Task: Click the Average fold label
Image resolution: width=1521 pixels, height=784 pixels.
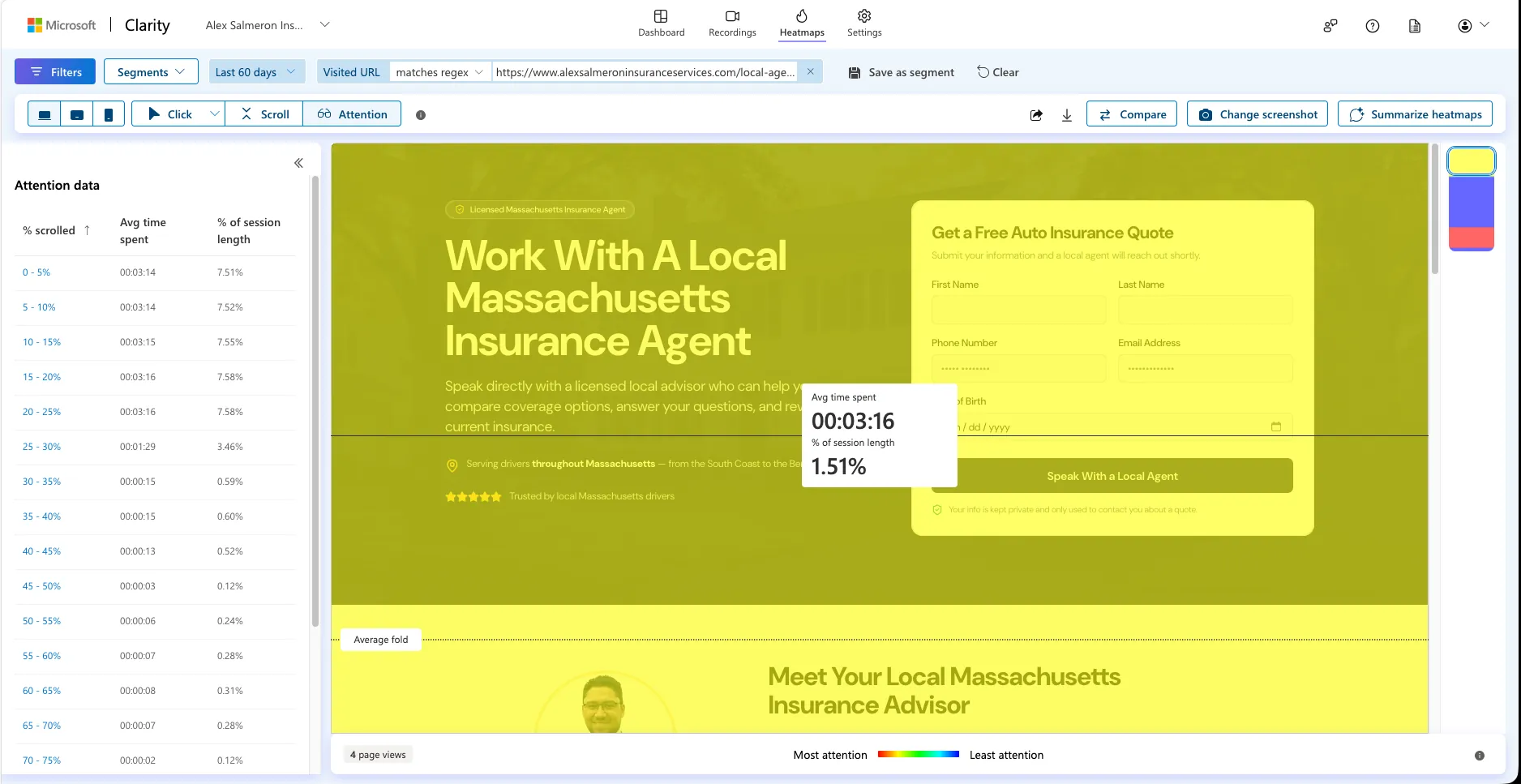Action: (x=381, y=640)
